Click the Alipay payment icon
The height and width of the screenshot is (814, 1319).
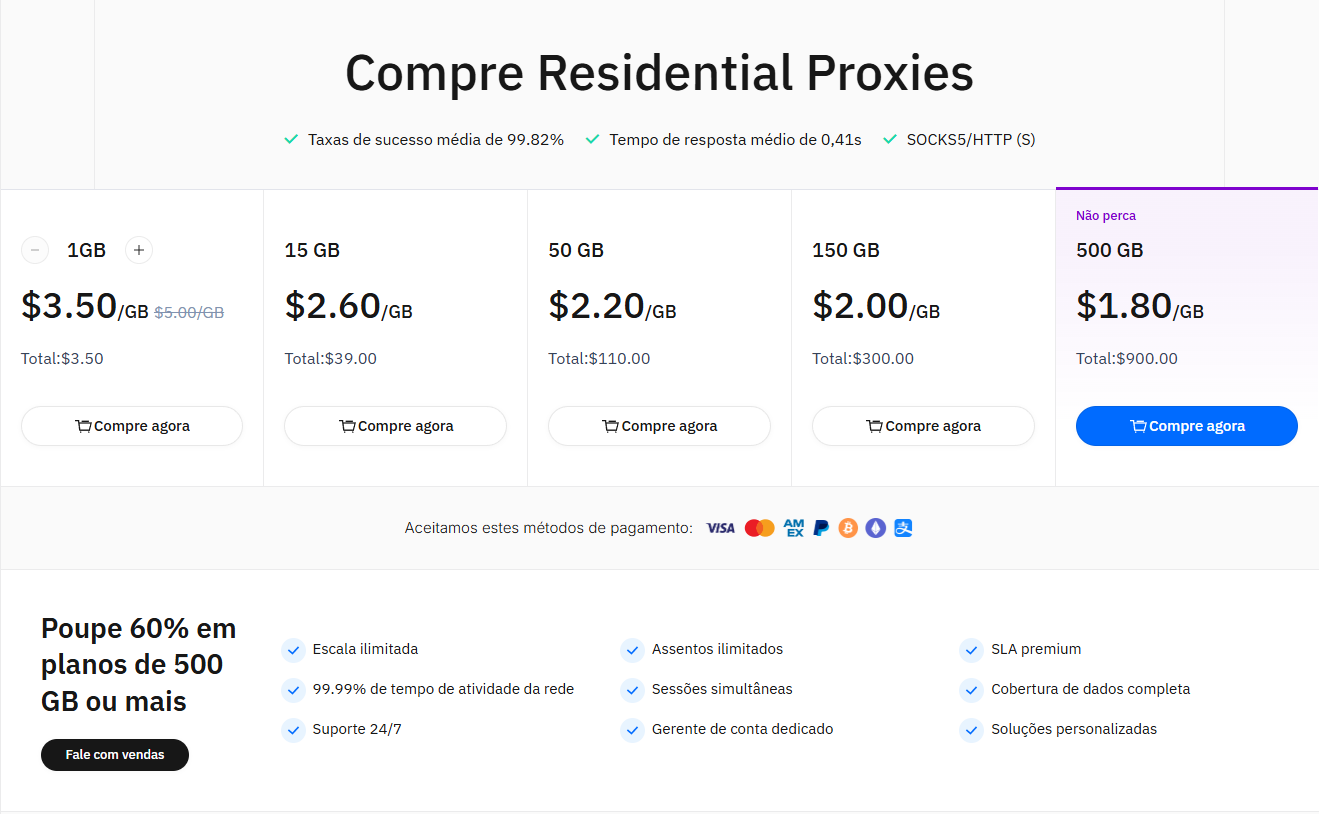(904, 528)
